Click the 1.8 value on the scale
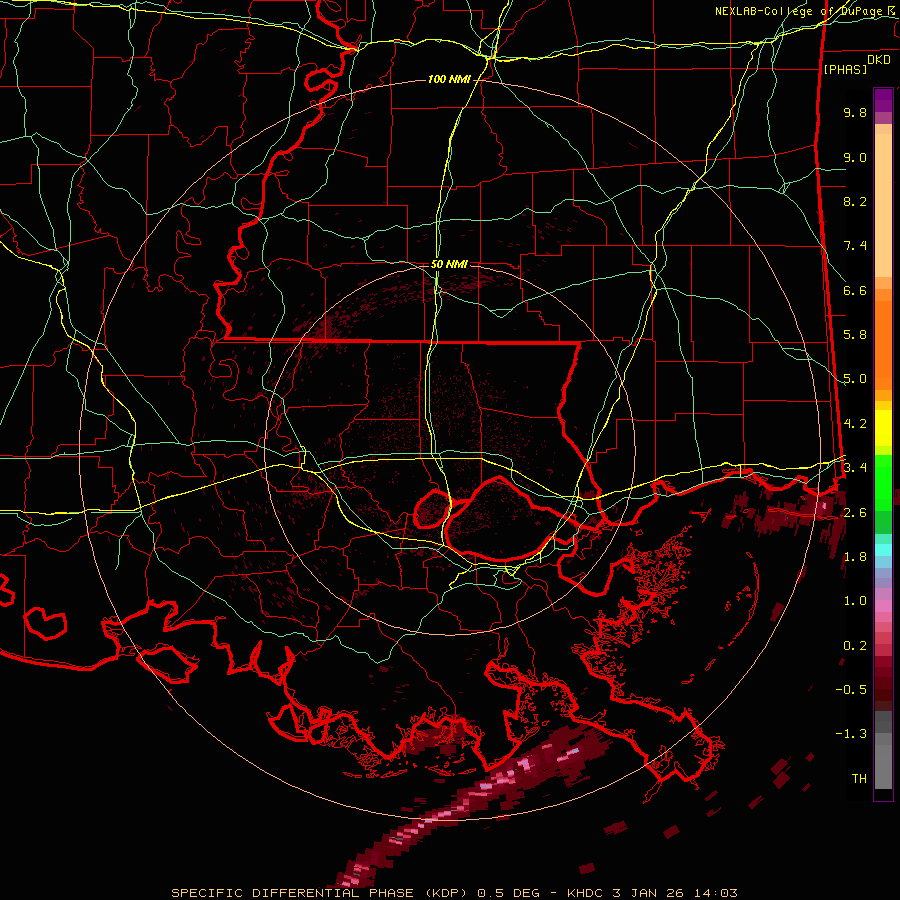Viewport: 900px width, 900px height. 855,557
